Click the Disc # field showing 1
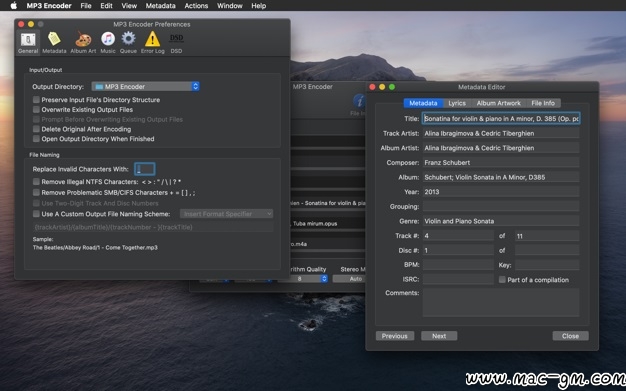The height and width of the screenshot is (391, 626). (458, 250)
